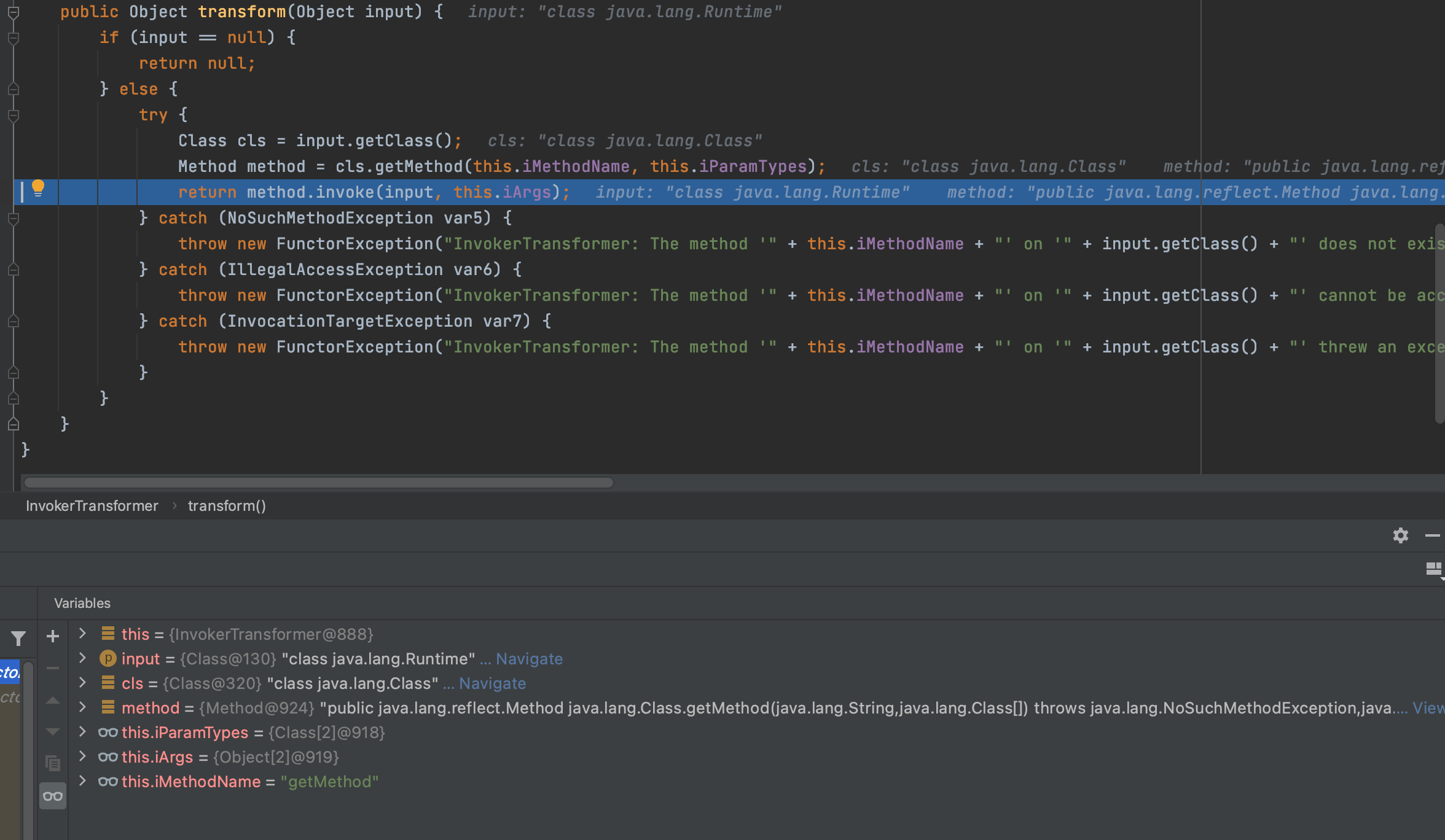Expand the 'input' variable node
The height and width of the screenshot is (840, 1445).
[82, 658]
